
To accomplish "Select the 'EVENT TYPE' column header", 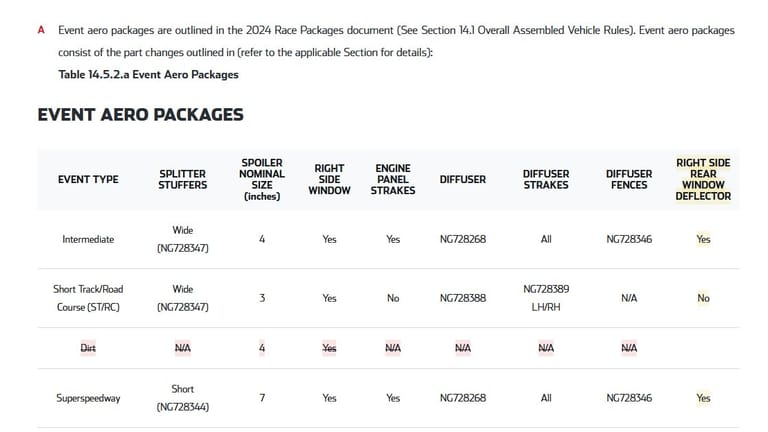I will click(x=88, y=180).
